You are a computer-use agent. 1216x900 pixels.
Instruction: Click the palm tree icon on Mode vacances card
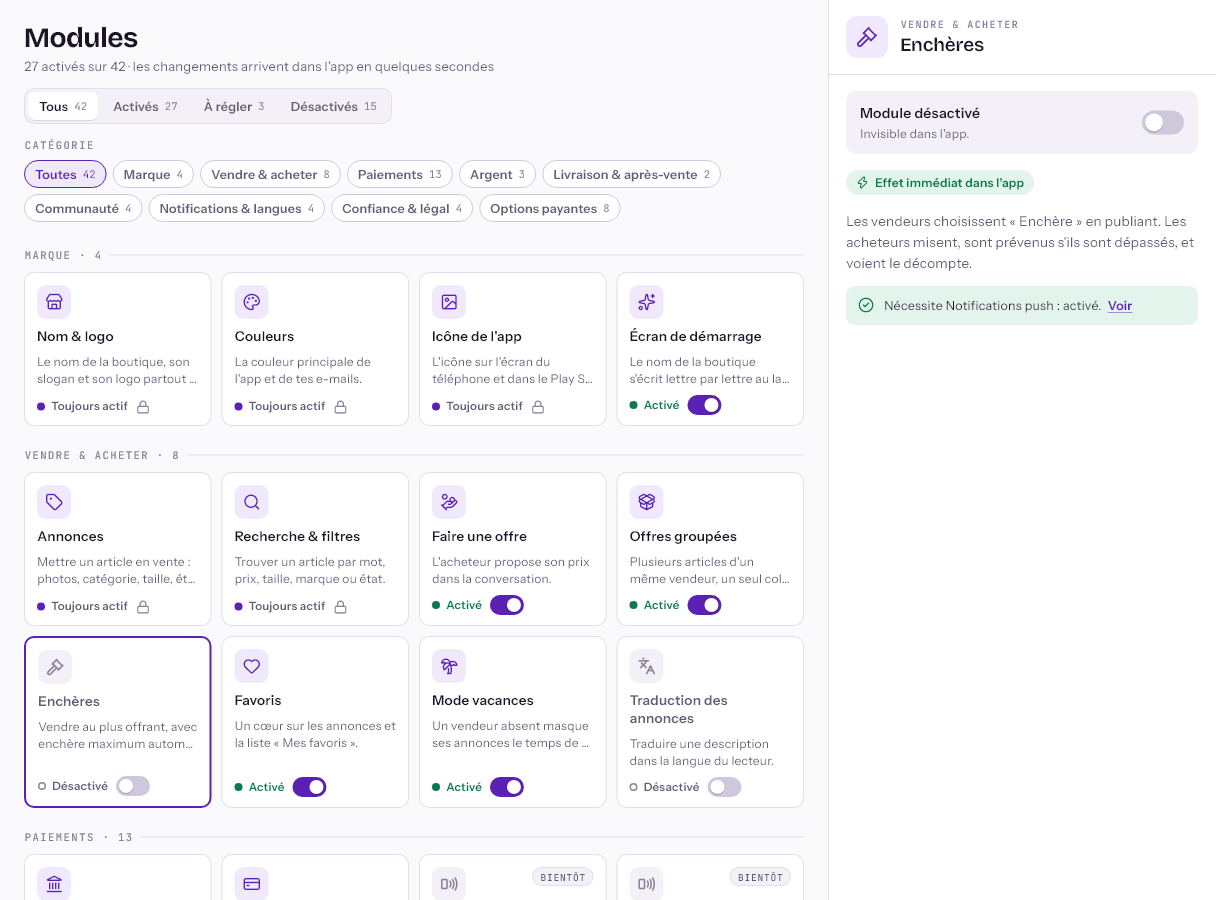449,666
